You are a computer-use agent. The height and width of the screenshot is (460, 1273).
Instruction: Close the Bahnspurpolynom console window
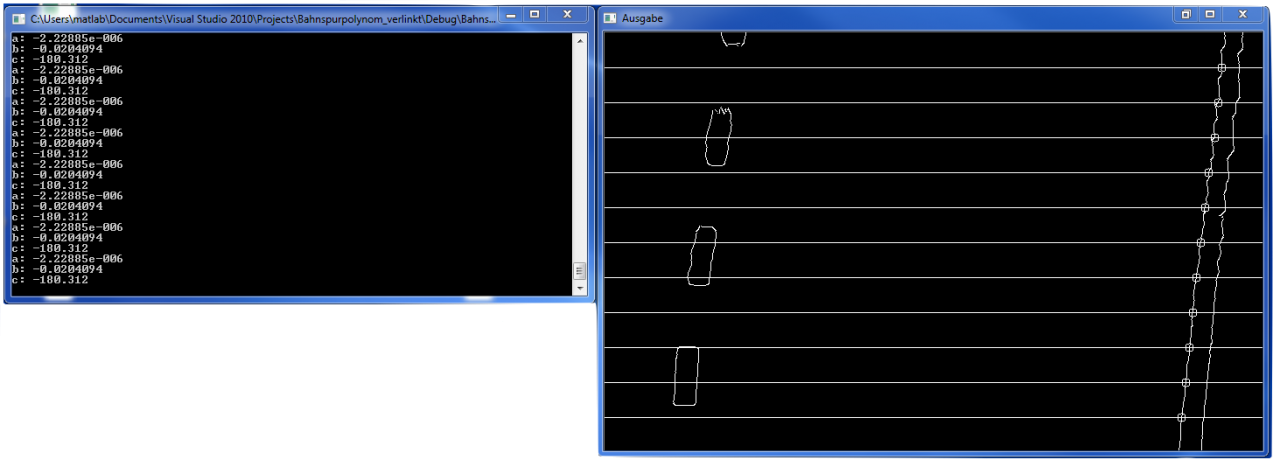pyautogui.click(x=567, y=15)
